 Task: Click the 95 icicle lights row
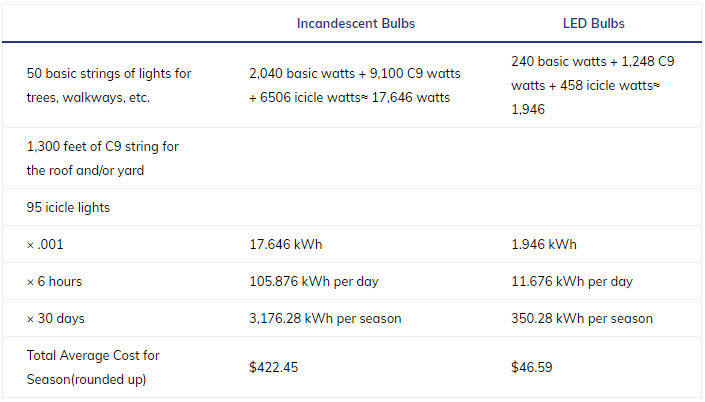click(69, 208)
